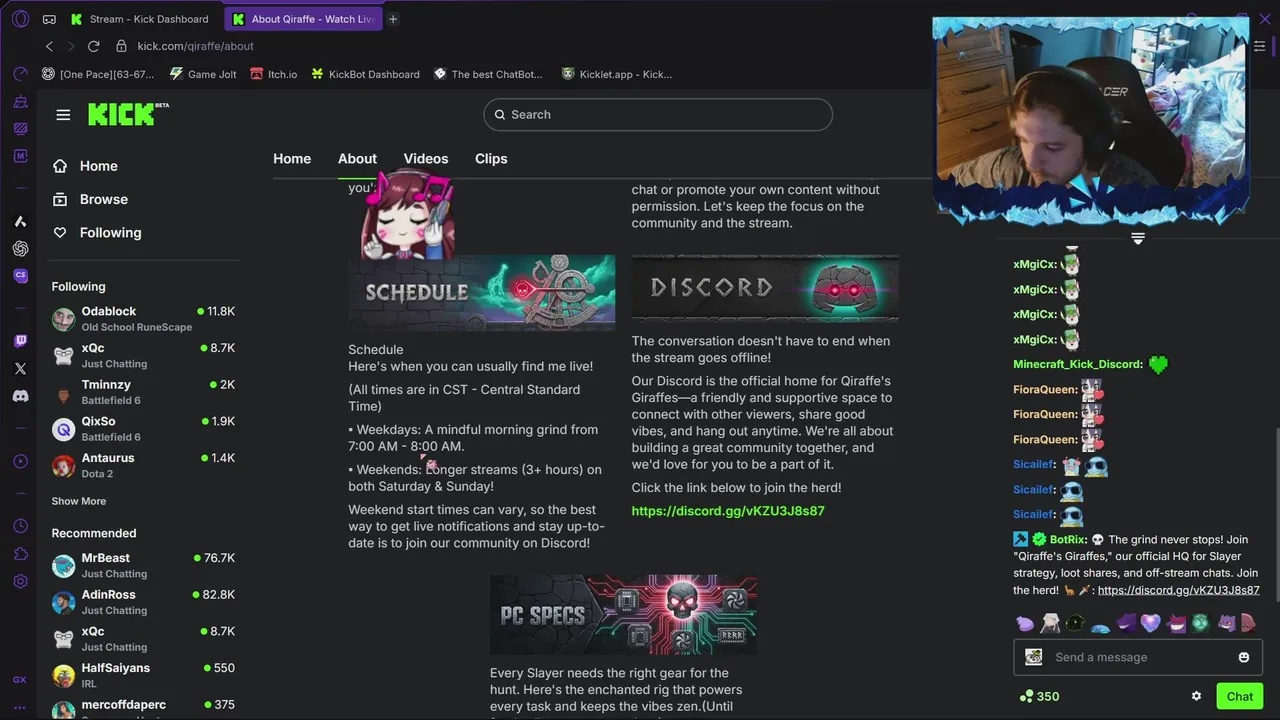Viewport: 1280px width, 720px height.
Task: Click the DISCORD banner image
Action: [765, 288]
